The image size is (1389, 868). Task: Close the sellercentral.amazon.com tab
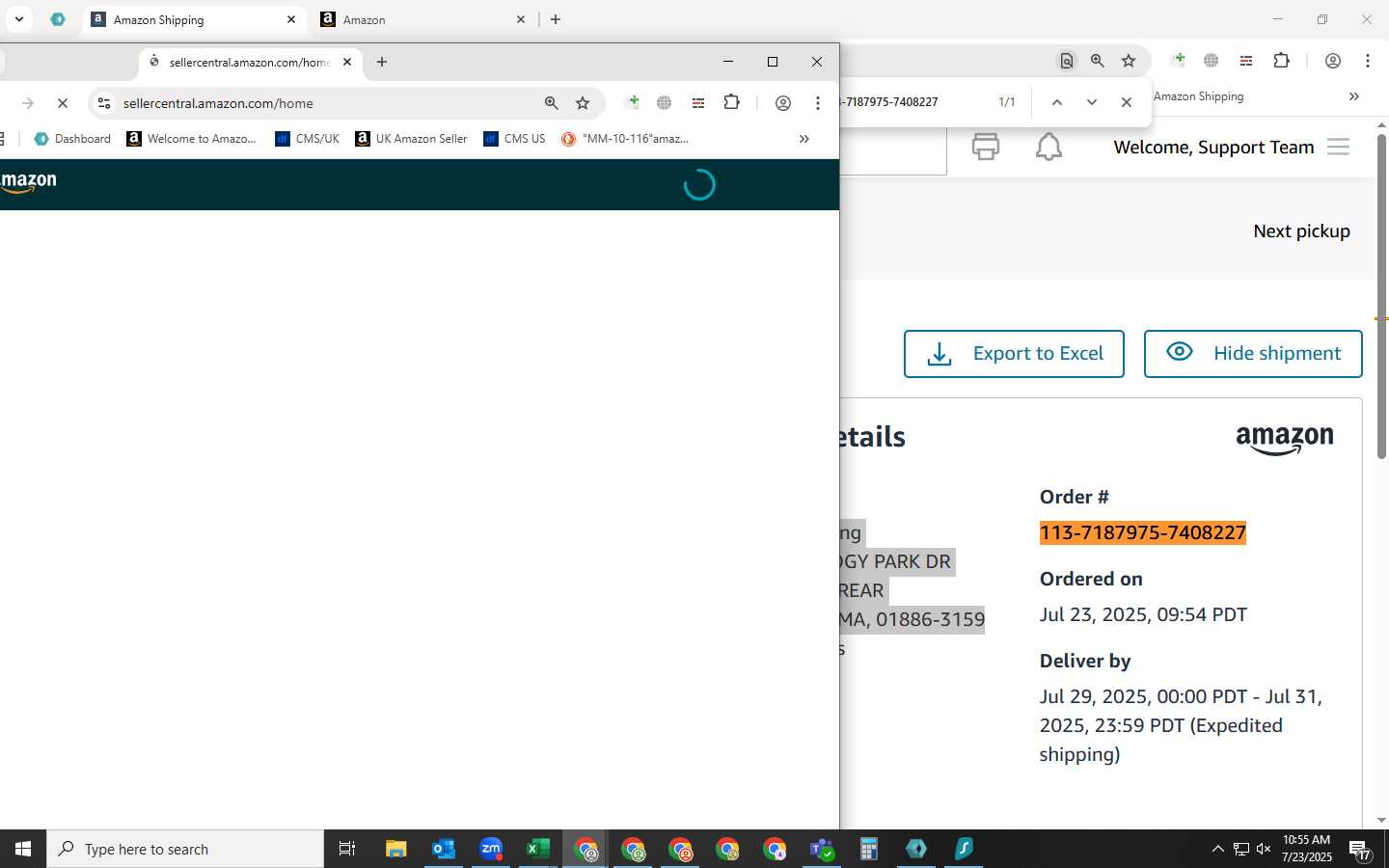click(347, 62)
